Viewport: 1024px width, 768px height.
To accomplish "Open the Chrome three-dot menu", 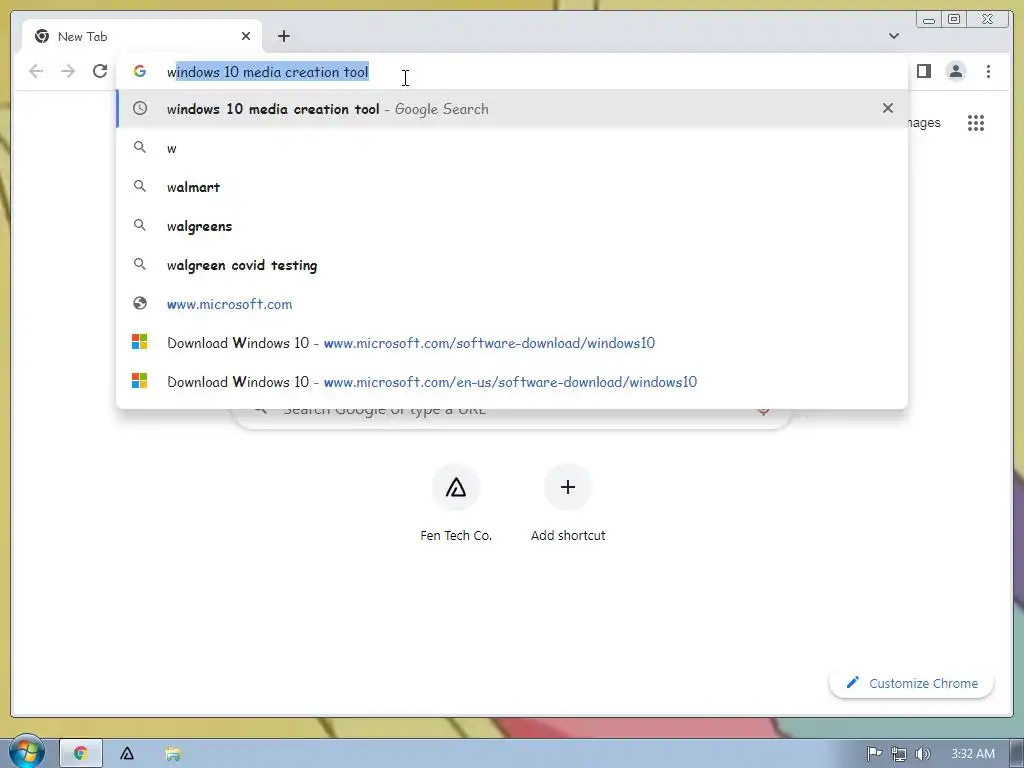I will click(988, 71).
